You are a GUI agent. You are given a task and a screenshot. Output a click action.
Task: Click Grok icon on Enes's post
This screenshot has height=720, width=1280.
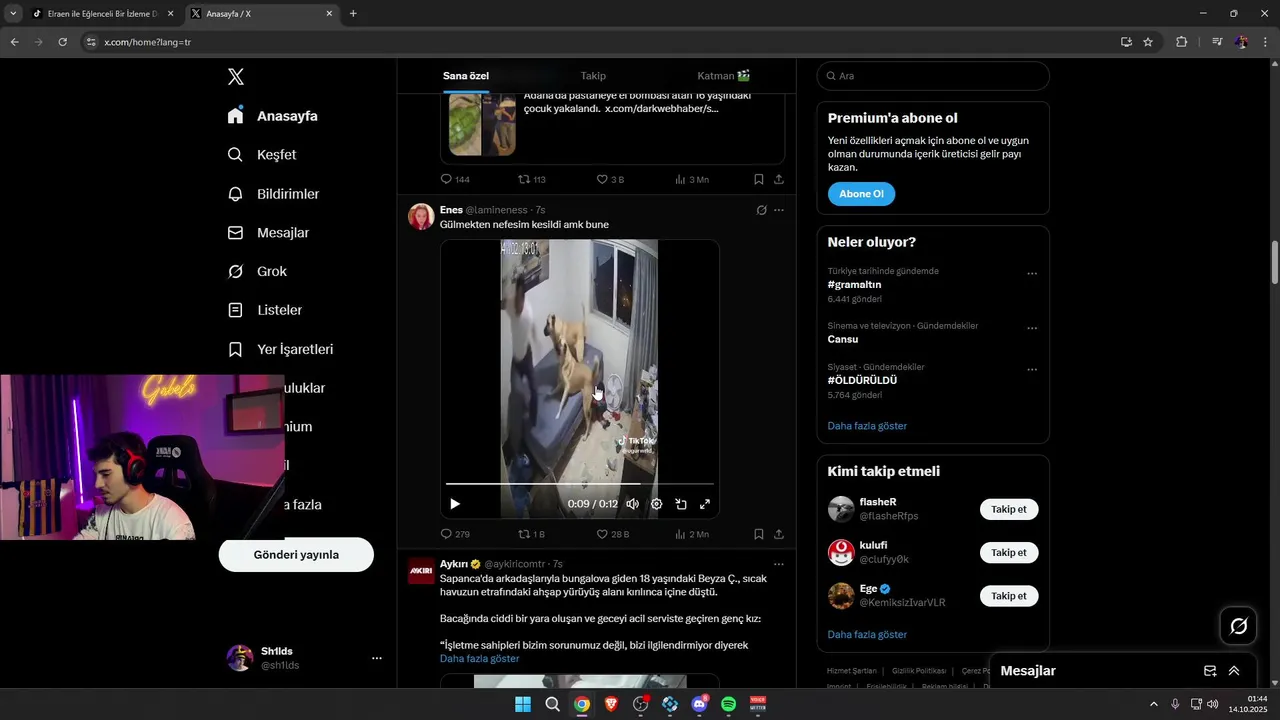pyautogui.click(x=761, y=210)
